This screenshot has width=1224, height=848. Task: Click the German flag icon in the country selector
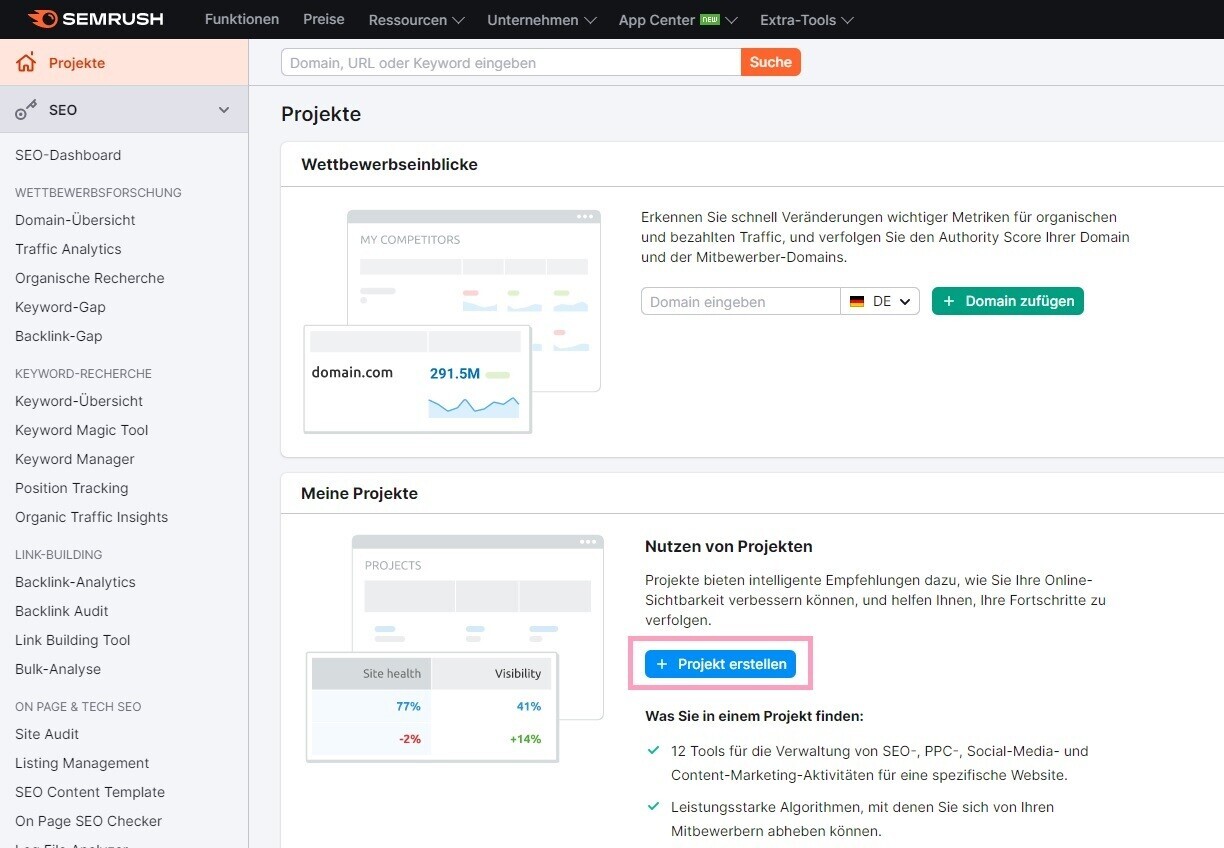coord(856,301)
